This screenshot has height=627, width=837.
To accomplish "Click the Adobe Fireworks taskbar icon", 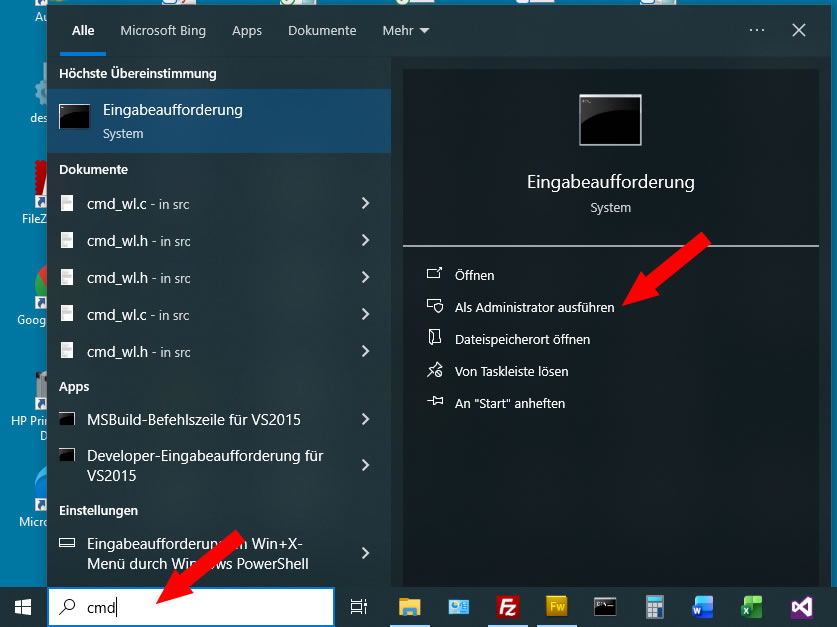I will tap(556, 606).
